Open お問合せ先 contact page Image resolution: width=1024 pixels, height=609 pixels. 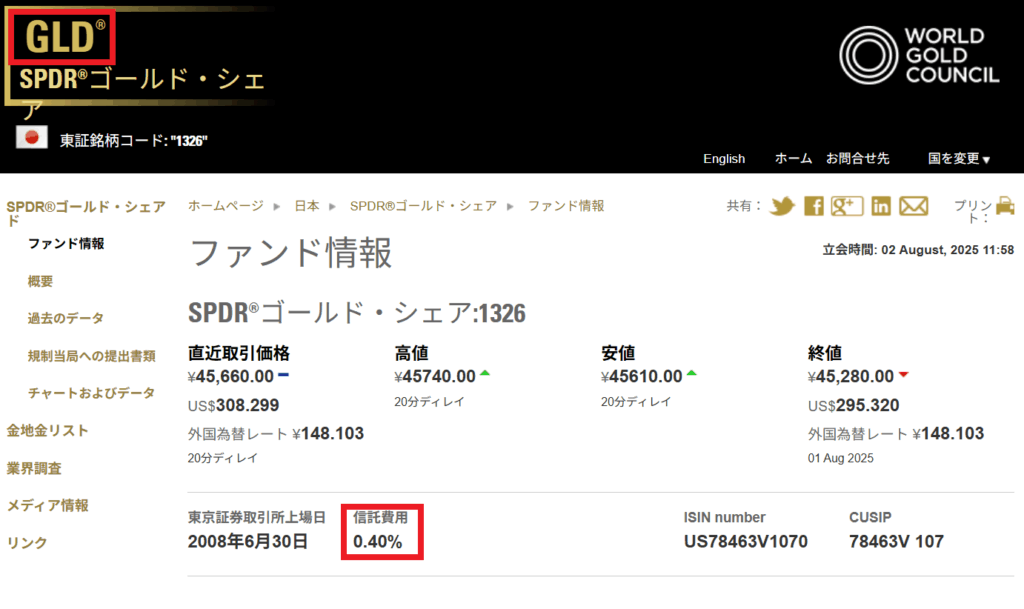pos(857,159)
